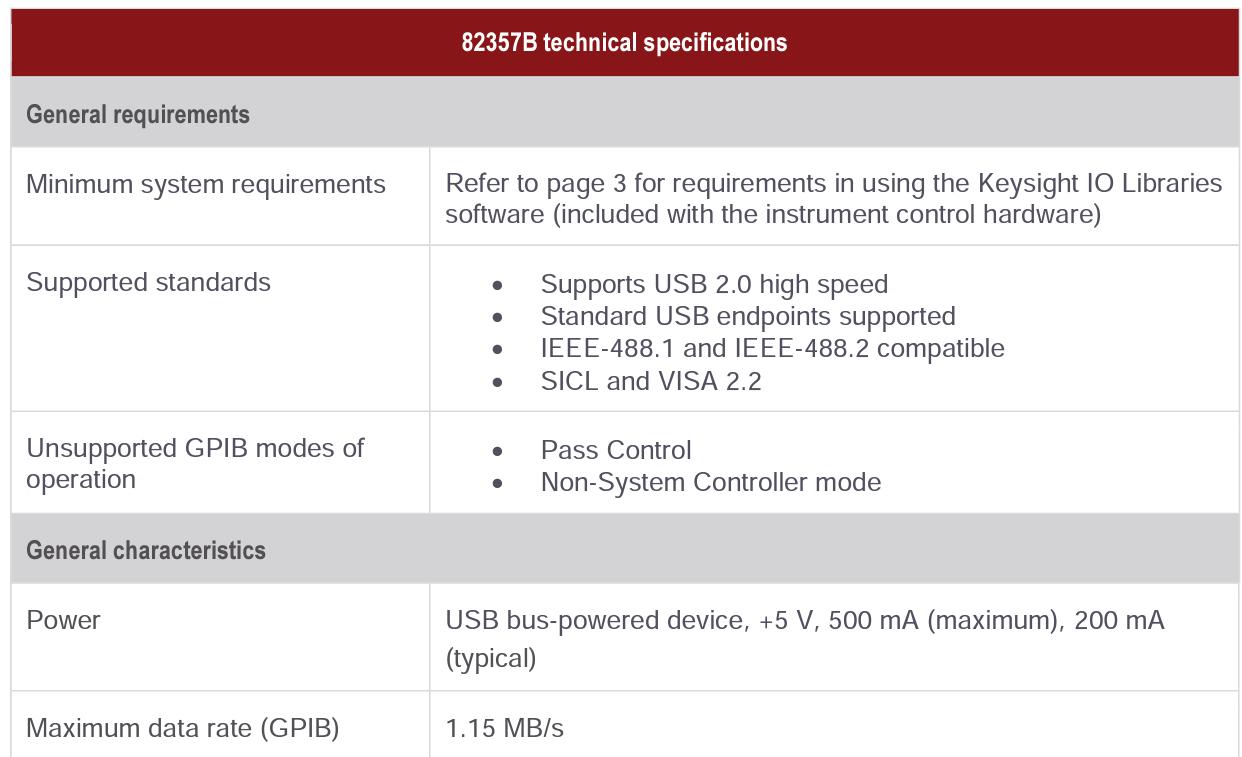Viewport: 1242px width, 757px height.
Task: Select the "General characteristics" section header
Action: [x=146, y=551]
